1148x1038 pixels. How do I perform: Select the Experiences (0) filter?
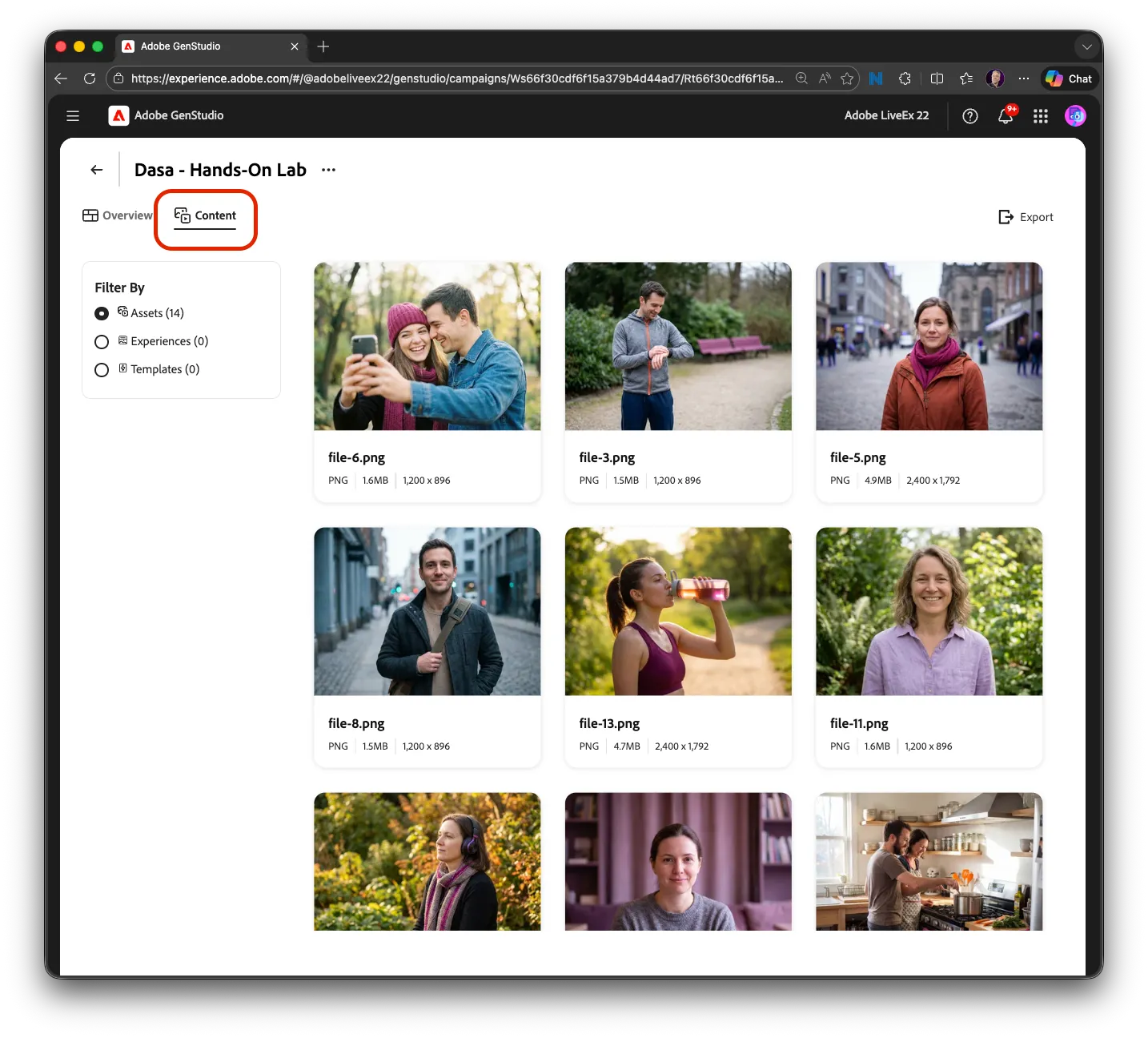(102, 342)
